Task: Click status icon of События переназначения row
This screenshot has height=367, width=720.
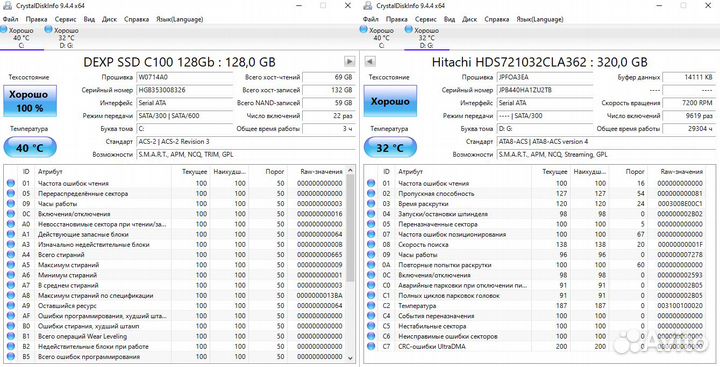Action: (x=371, y=316)
